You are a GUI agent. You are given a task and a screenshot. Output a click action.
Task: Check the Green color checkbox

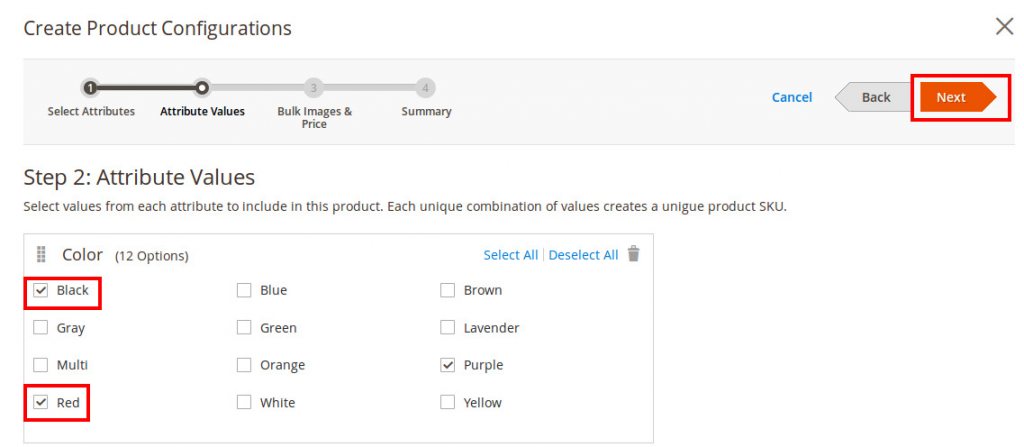[244, 328]
